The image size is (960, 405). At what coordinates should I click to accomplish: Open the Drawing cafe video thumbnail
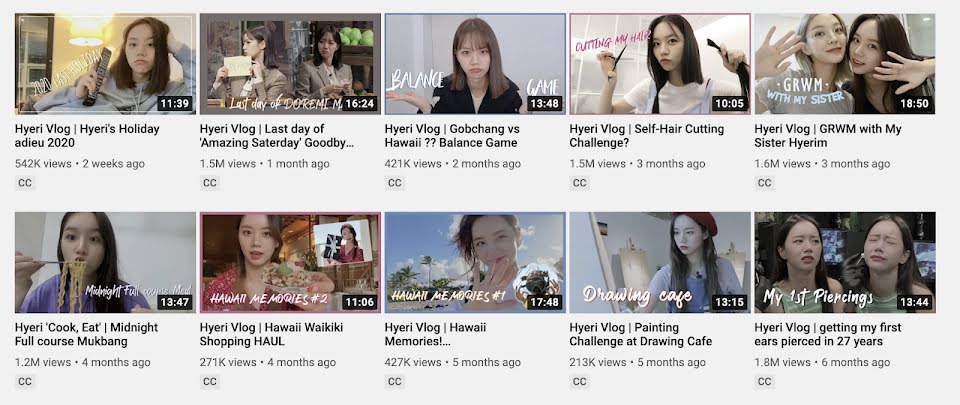pyautogui.click(x=660, y=262)
